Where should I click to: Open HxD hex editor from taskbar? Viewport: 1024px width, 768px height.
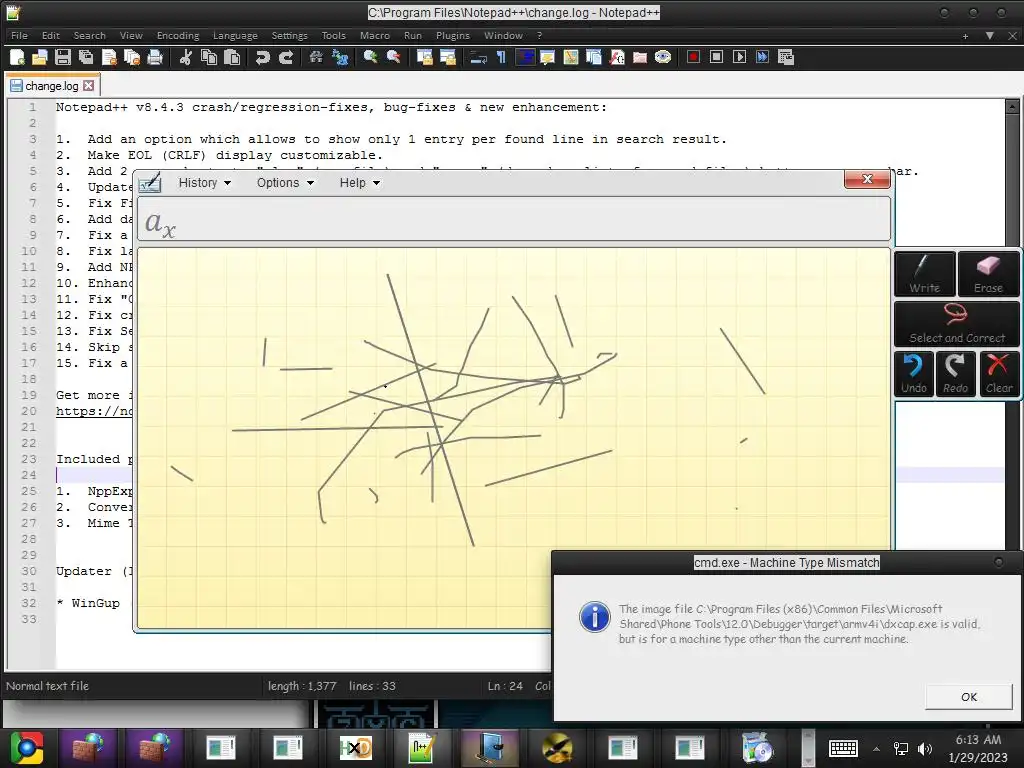point(355,748)
